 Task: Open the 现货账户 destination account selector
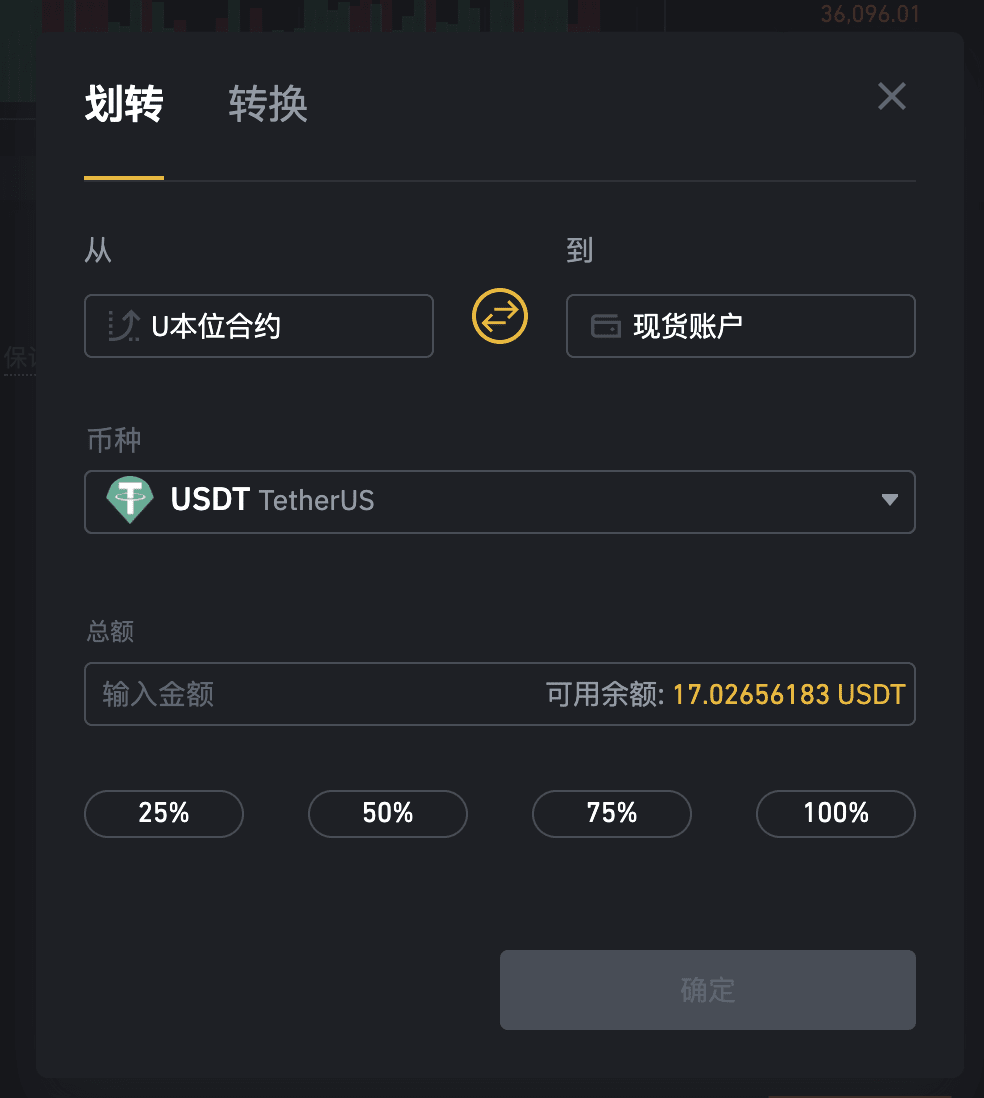(x=740, y=326)
